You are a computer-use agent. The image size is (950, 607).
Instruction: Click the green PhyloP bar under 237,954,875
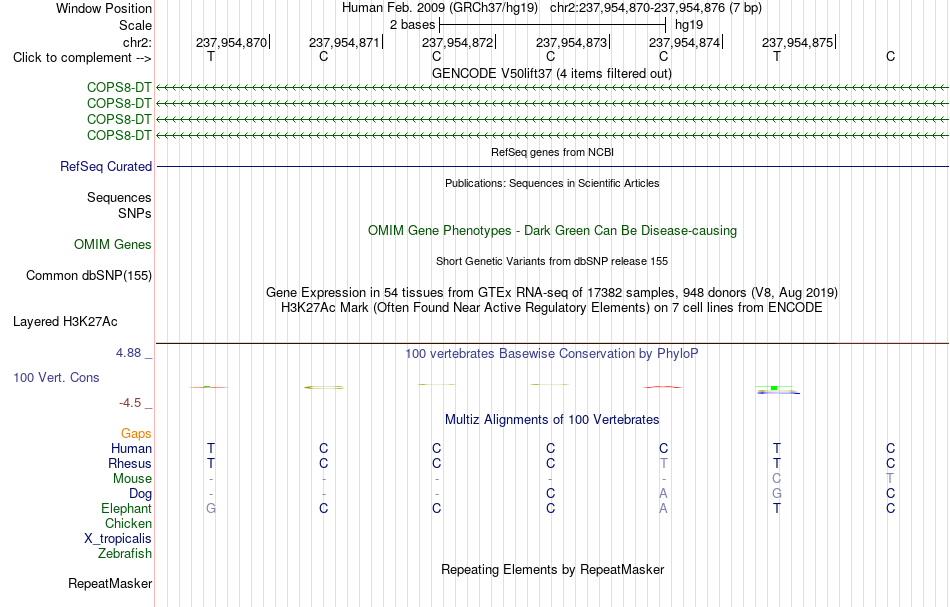point(774,388)
